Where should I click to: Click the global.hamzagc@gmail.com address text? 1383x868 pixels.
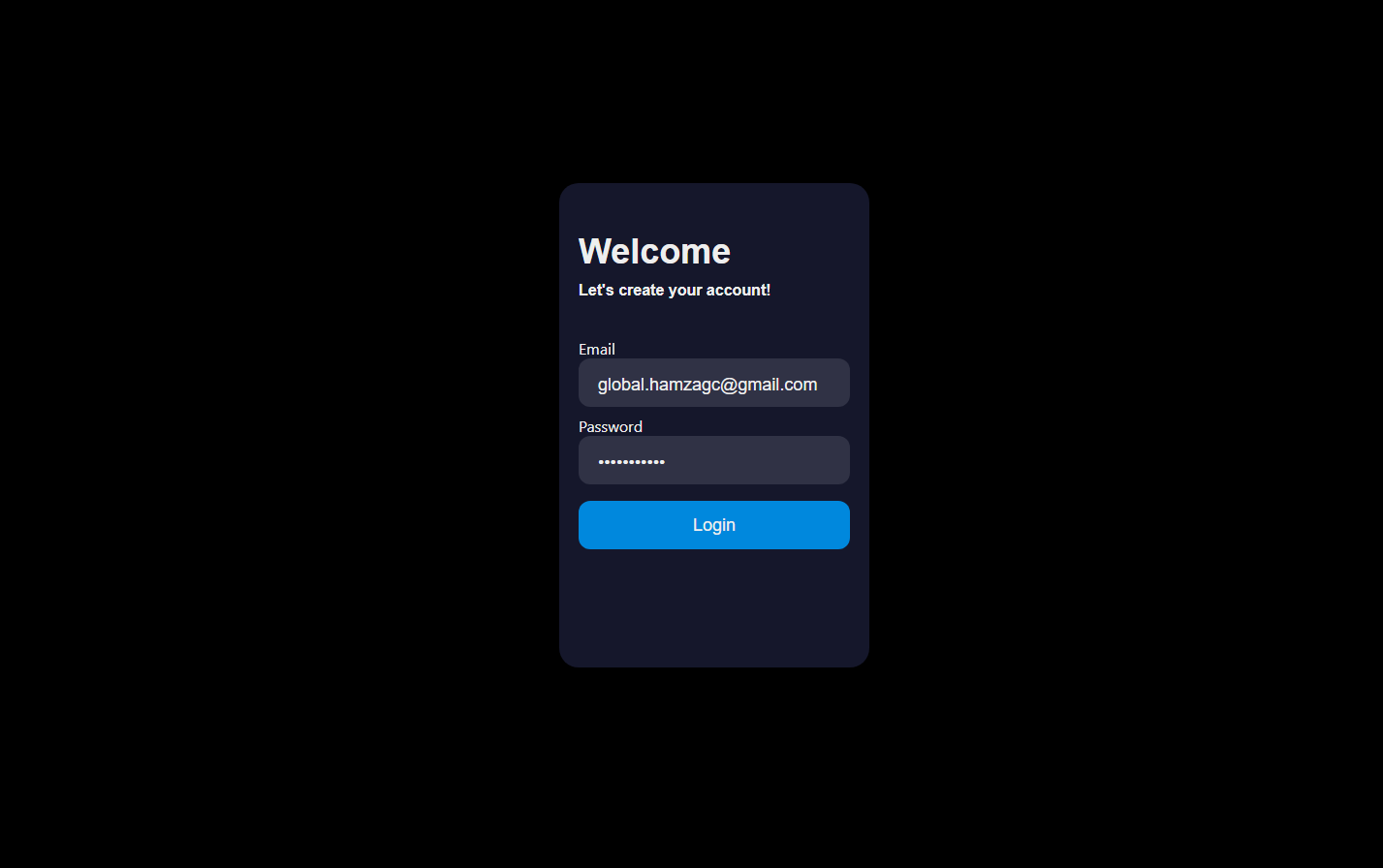[707, 385]
